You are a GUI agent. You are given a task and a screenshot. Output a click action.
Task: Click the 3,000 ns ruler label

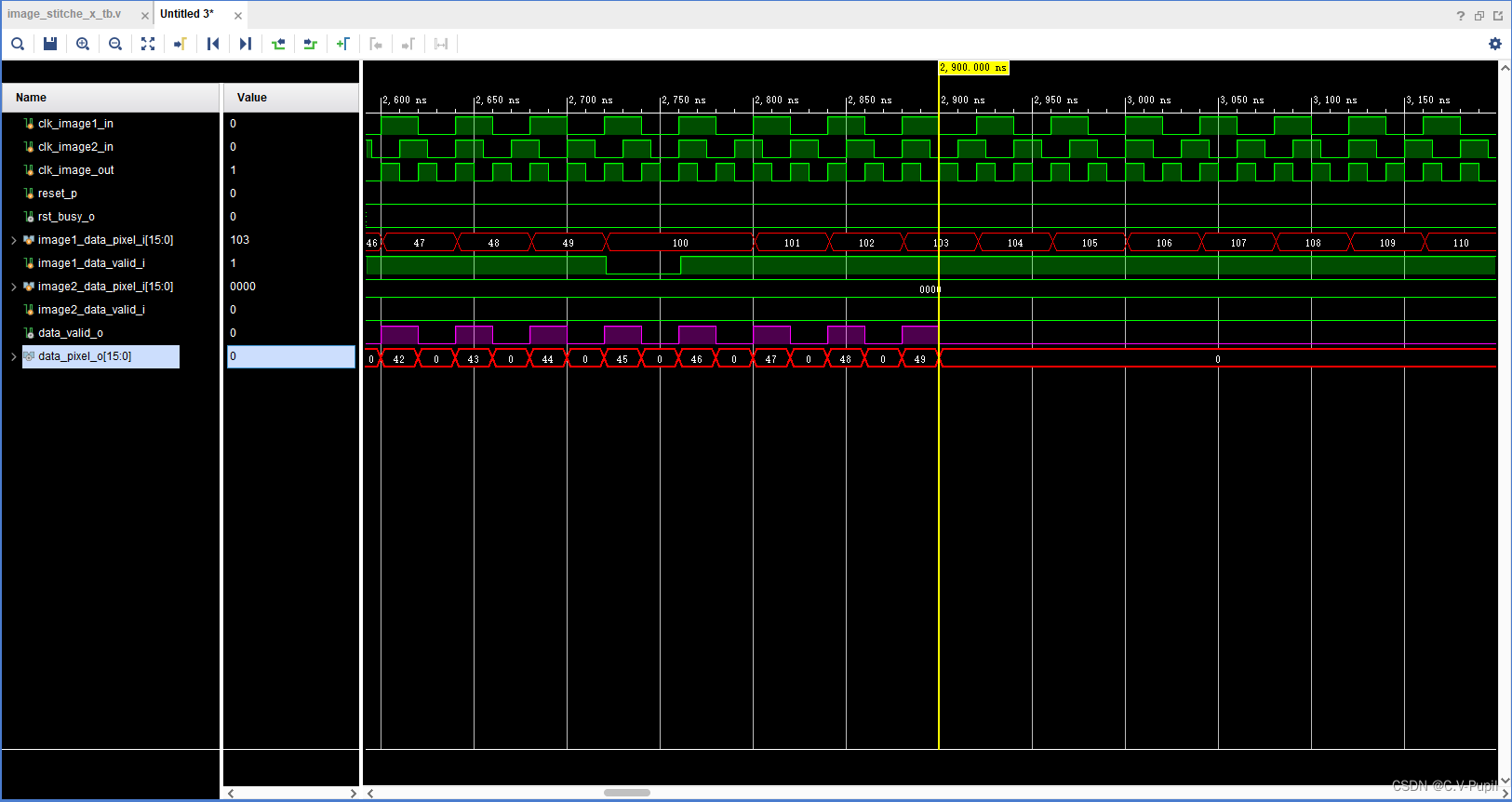(x=1150, y=100)
